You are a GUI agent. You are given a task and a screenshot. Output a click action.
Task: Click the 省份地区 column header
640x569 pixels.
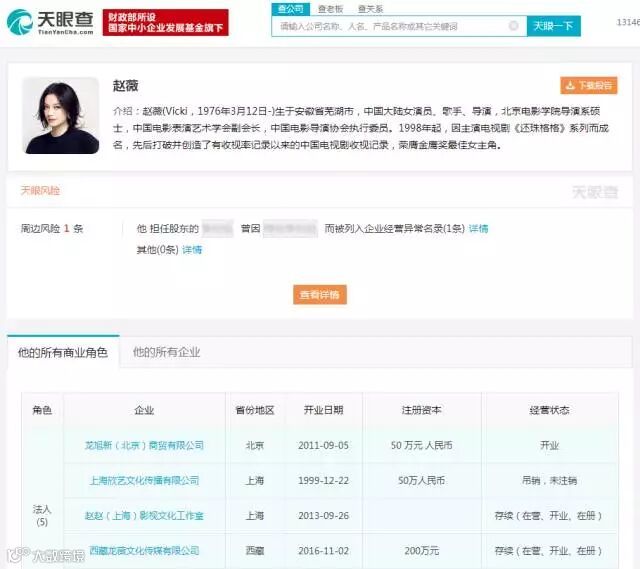(255, 410)
